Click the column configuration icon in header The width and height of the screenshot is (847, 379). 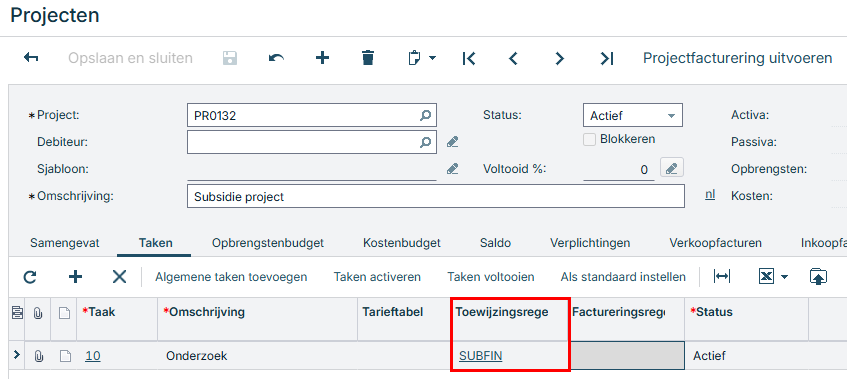(x=17, y=313)
